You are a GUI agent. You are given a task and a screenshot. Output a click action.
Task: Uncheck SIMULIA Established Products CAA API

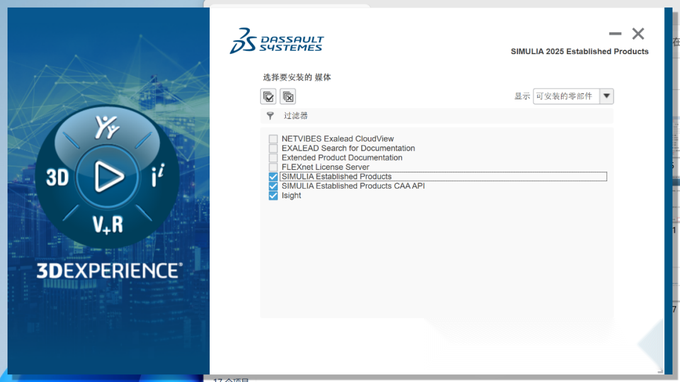pos(273,186)
